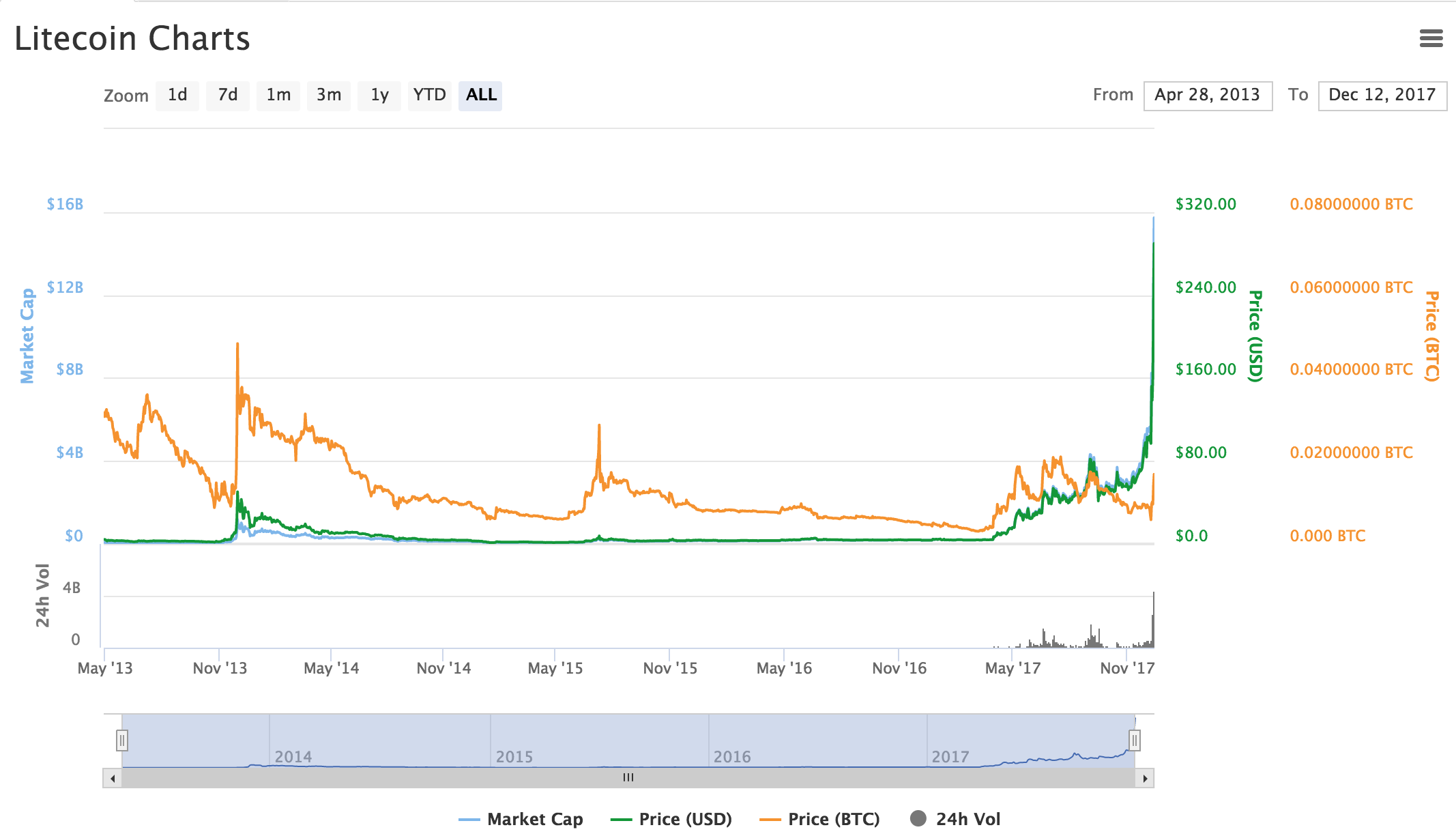Click the navigator scrollbar thumb grip
Viewport: 1456px width, 834px height.
(628, 778)
